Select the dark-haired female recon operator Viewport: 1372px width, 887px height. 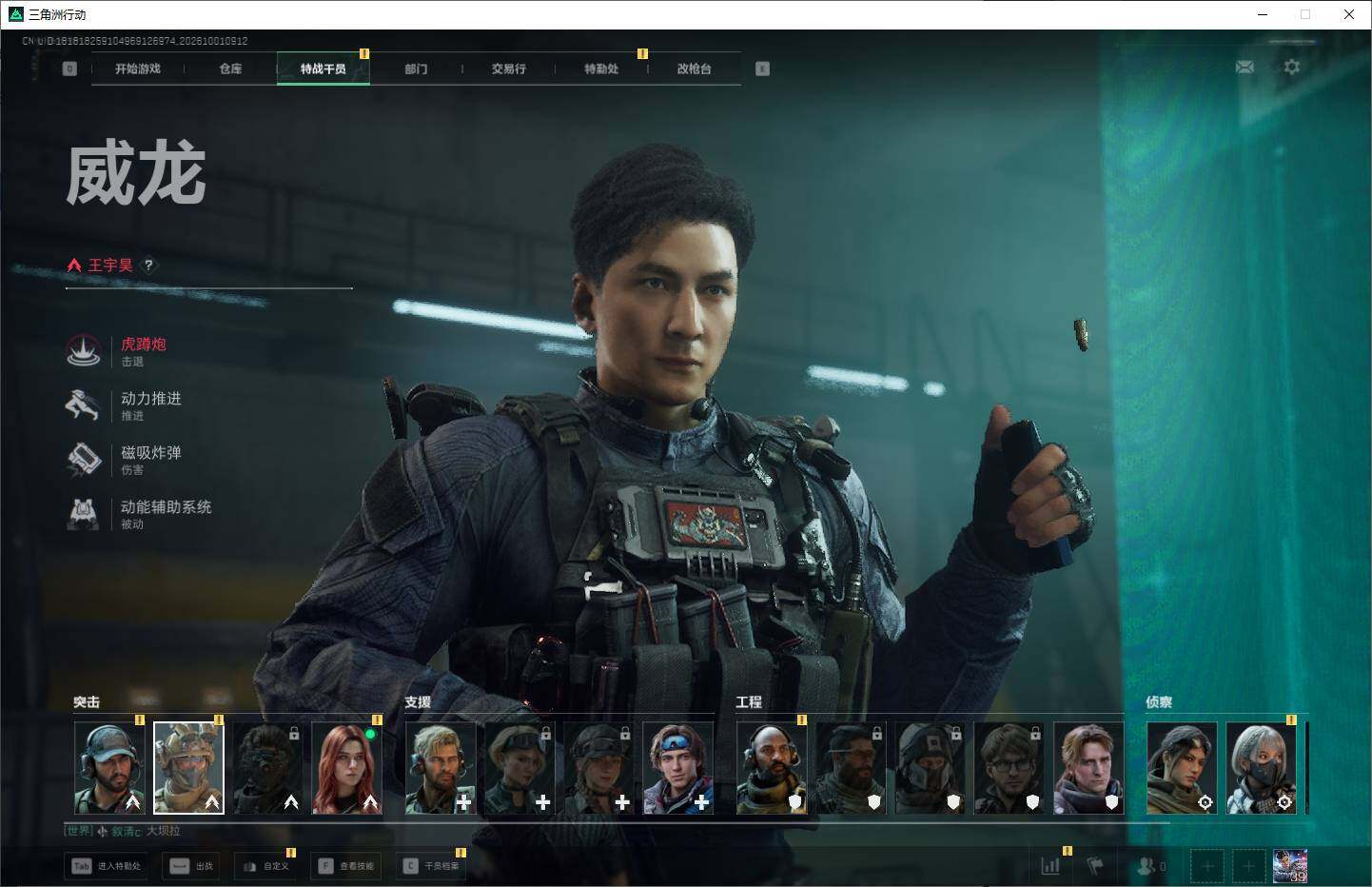pos(1182,768)
